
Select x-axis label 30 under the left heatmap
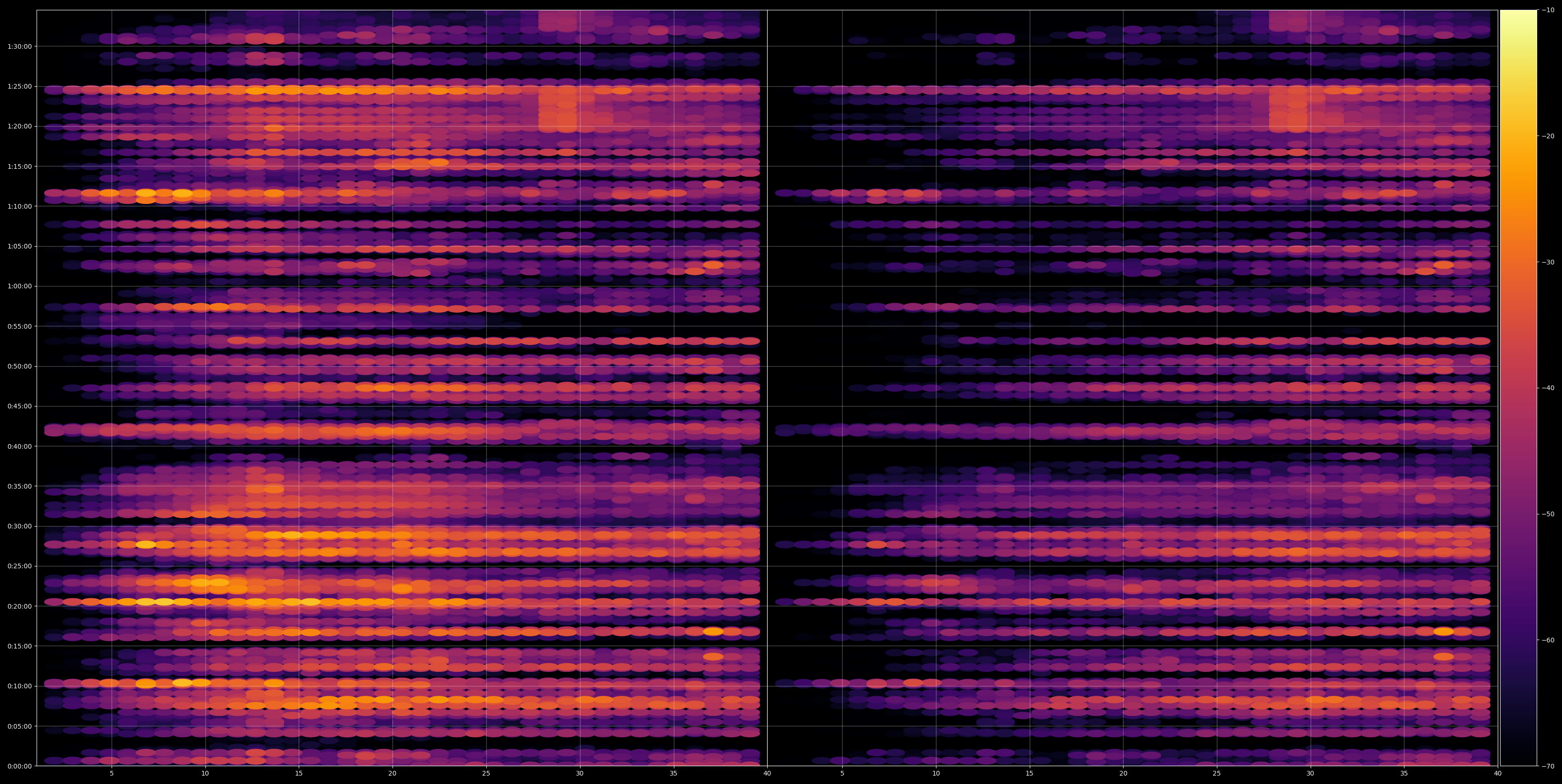coord(580,774)
